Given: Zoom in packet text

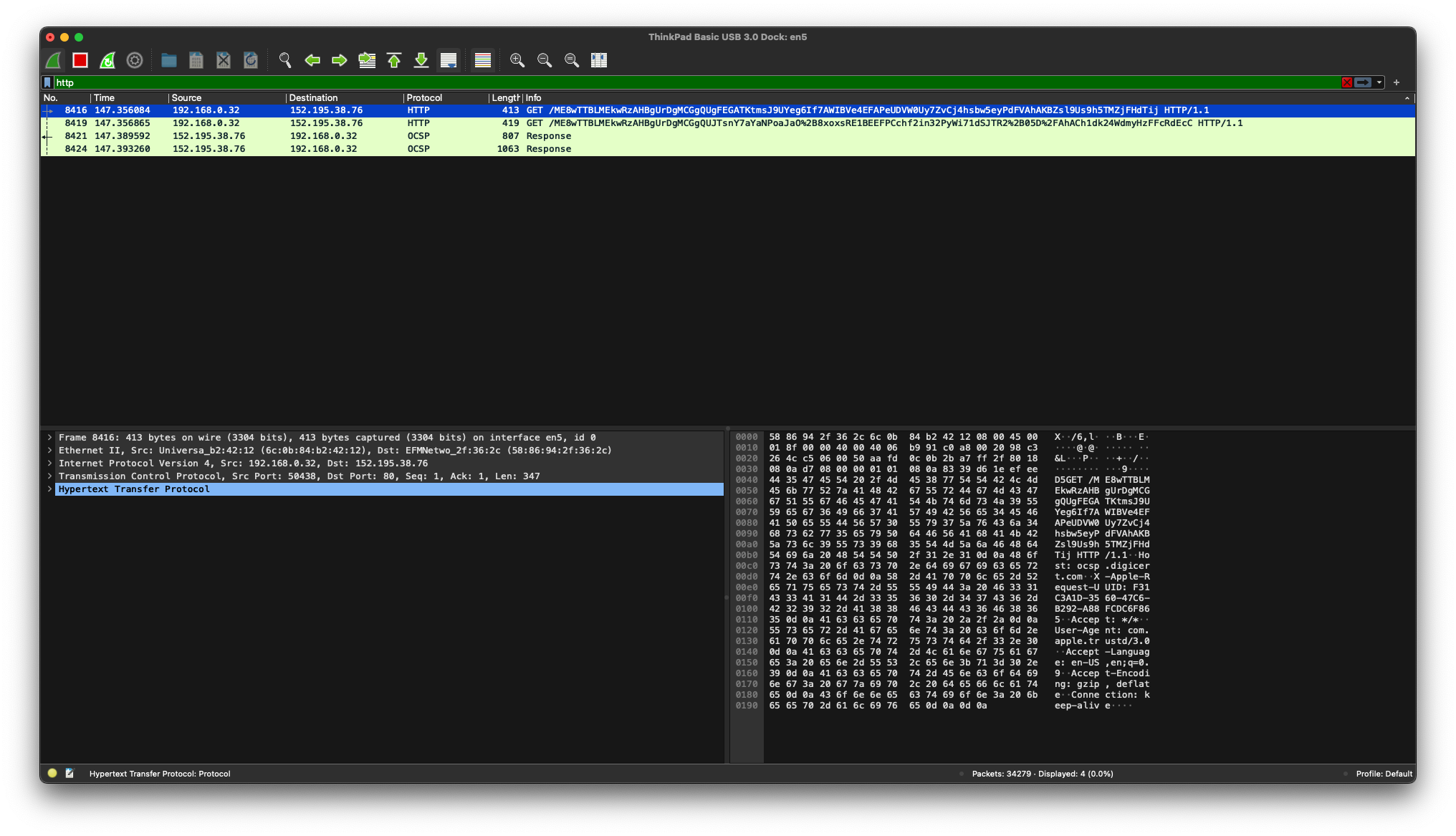Looking at the screenshot, I should click(517, 60).
